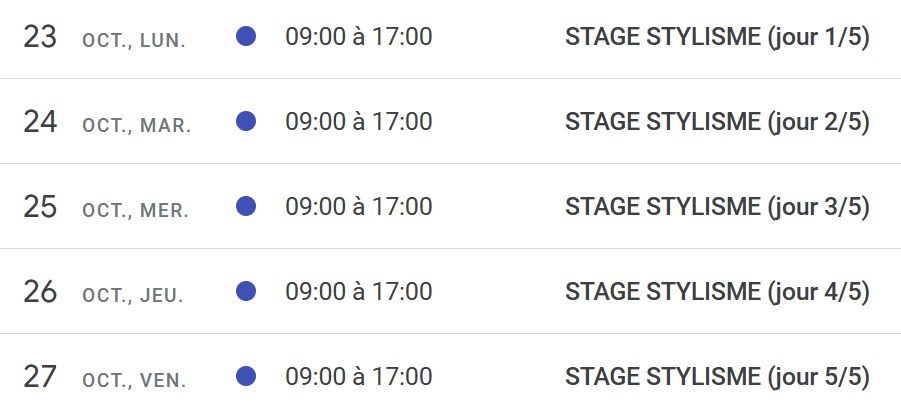Screen dimensions: 901x411
Task: Click the blue dot for 25 Oct event
Action: (x=246, y=206)
